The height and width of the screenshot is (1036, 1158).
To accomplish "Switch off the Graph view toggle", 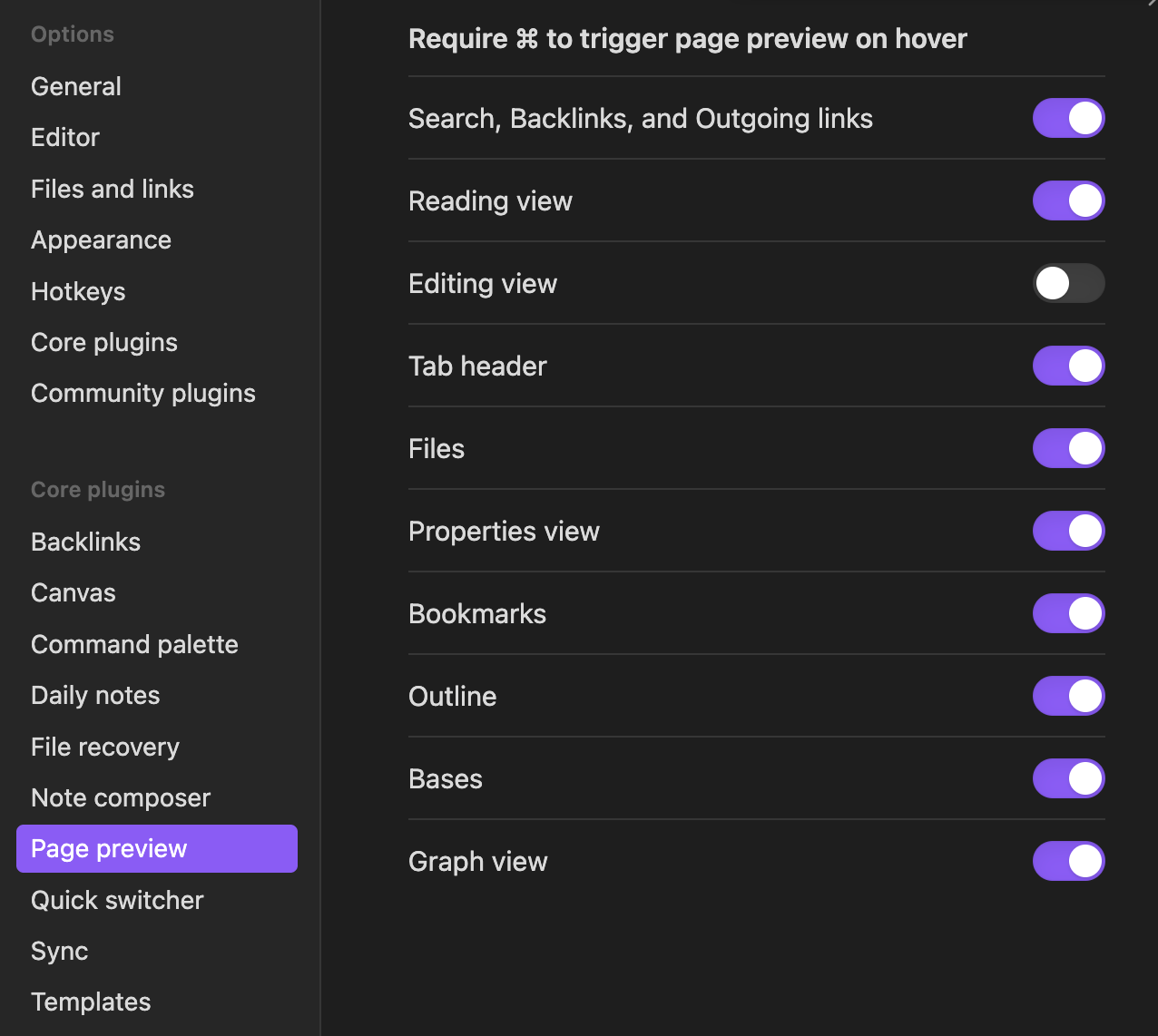I will point(1068,861).
